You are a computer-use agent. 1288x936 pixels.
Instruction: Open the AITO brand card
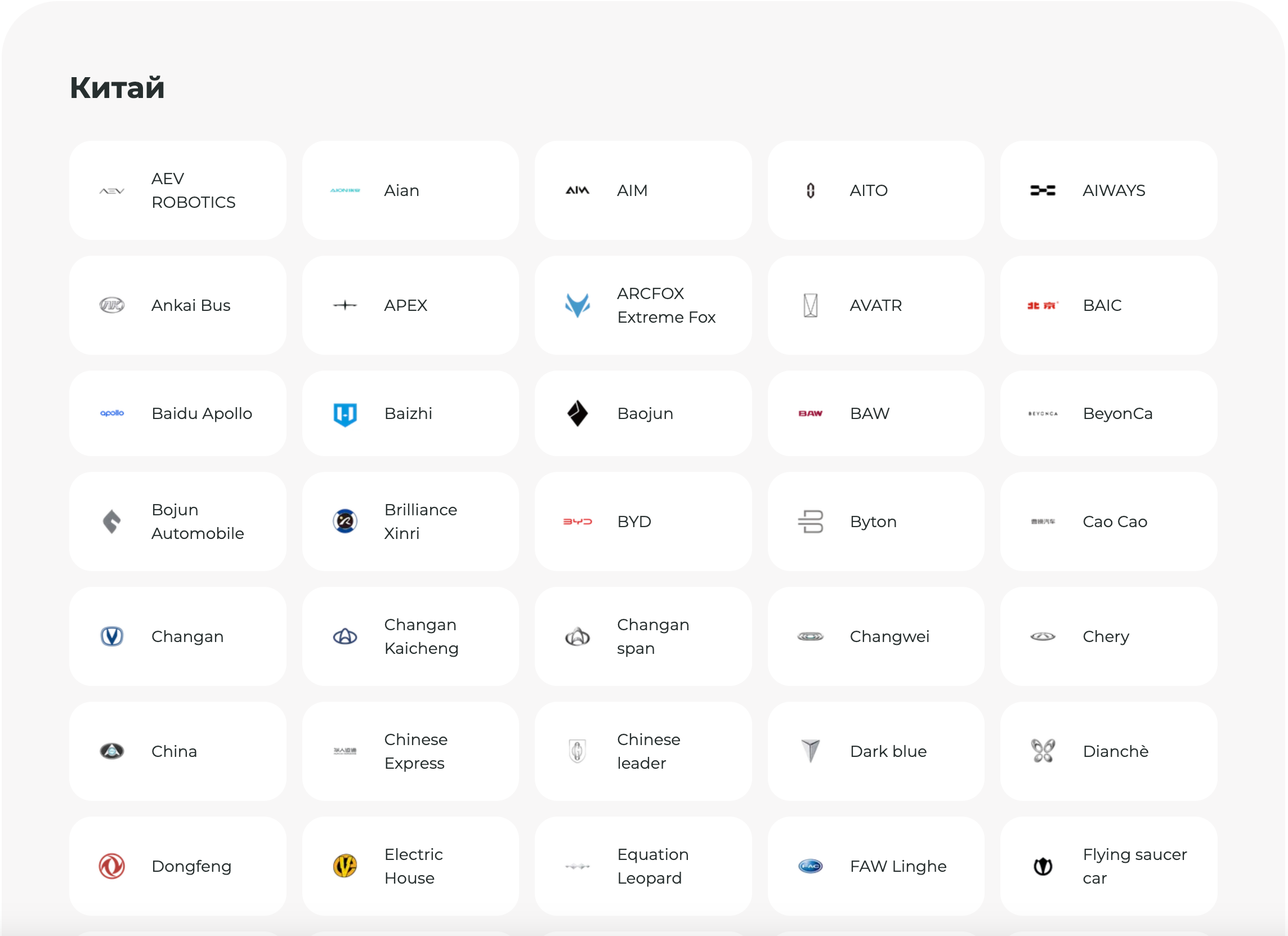[875, 190]
